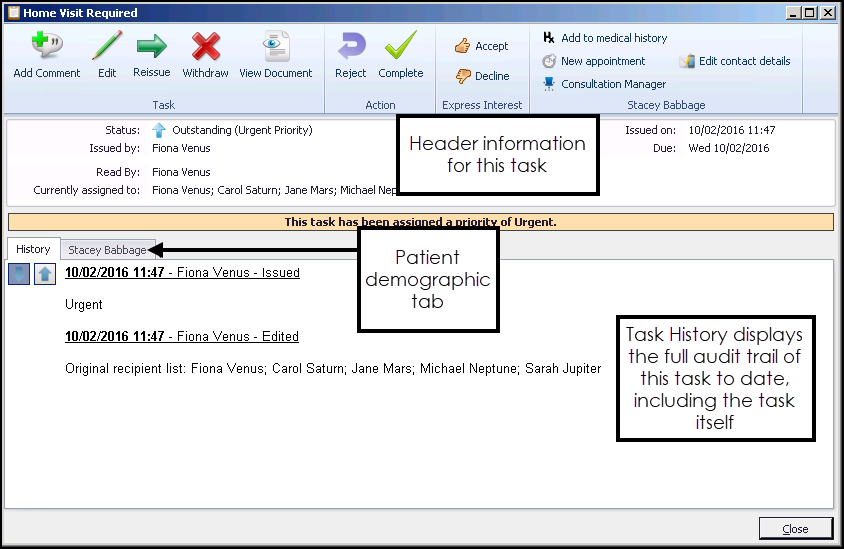Switch to the History tab
Screen dimensions: 844x549
coord(33,249)
